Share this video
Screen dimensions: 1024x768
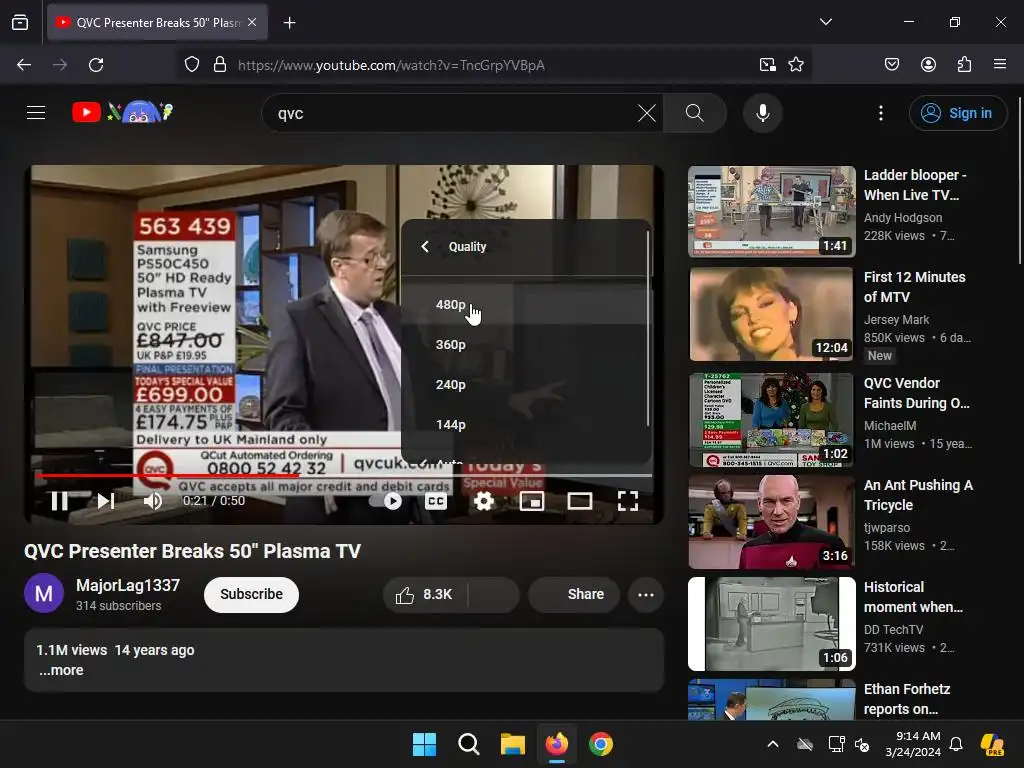574,594
